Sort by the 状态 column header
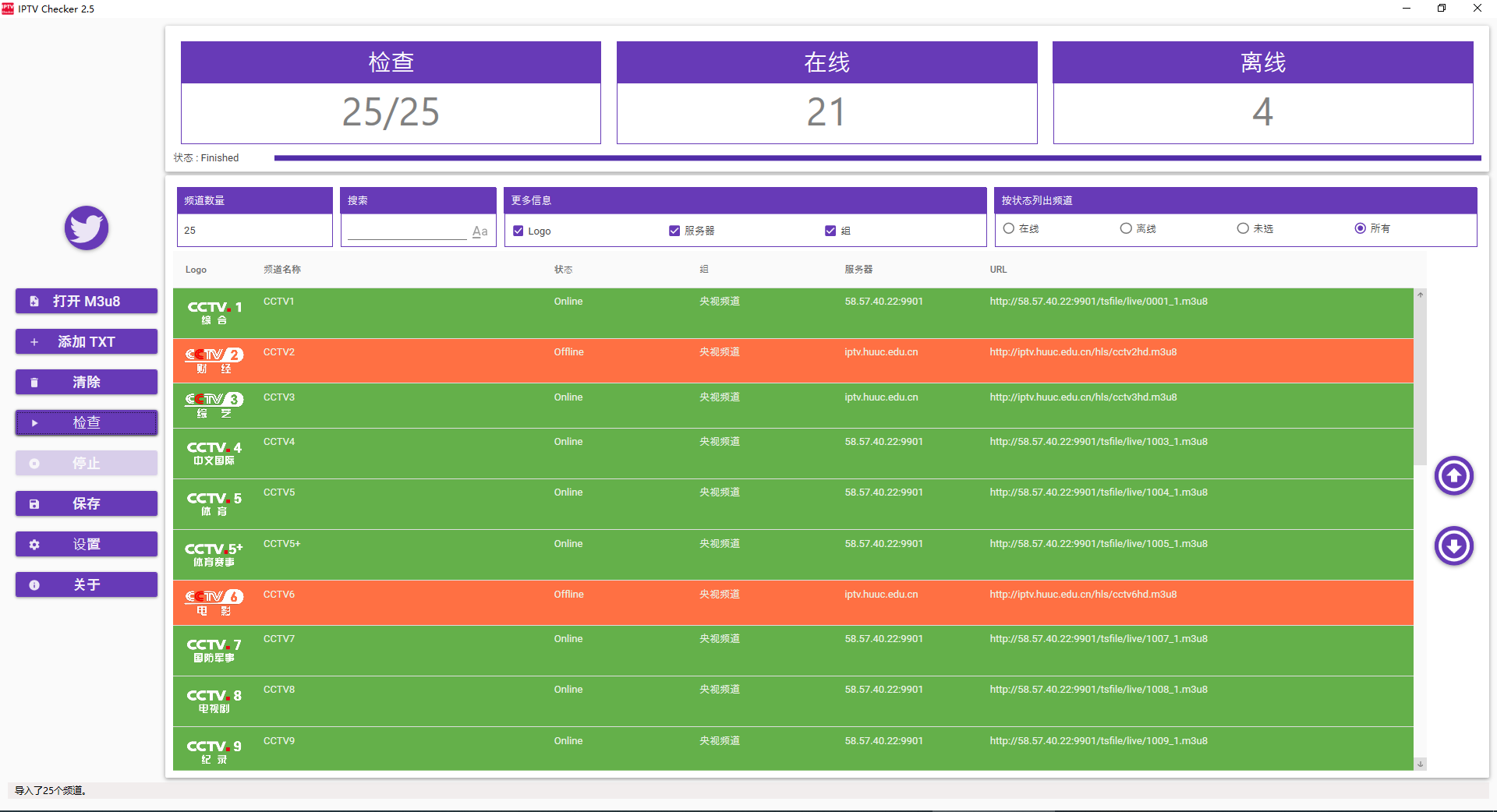This screenshot has width=1497, height=812. 563,270
